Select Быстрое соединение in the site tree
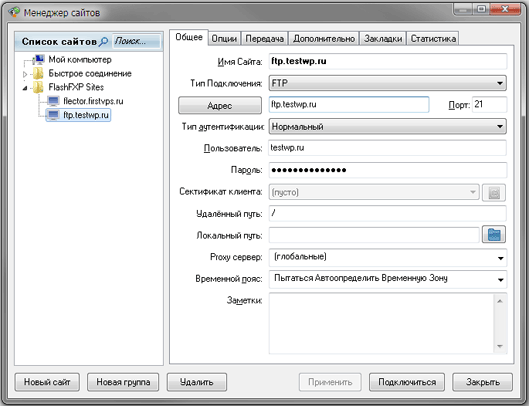The width and height of the screenshot is (529, 406). pos(90,74)
